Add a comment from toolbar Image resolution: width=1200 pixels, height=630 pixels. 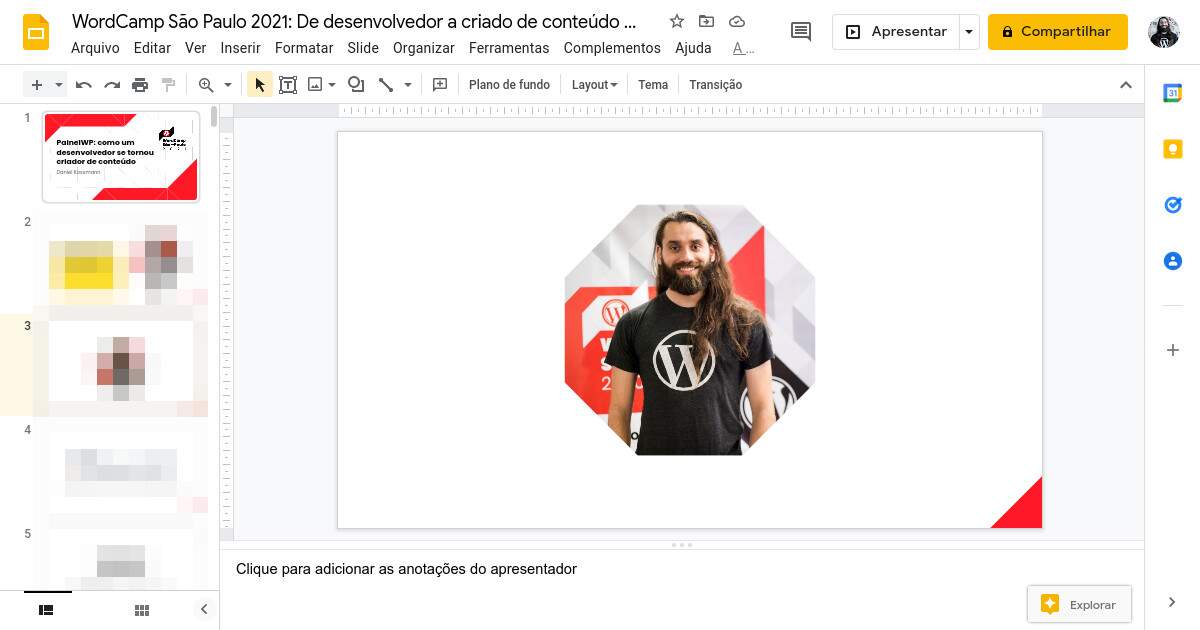[x=440, y=85]
